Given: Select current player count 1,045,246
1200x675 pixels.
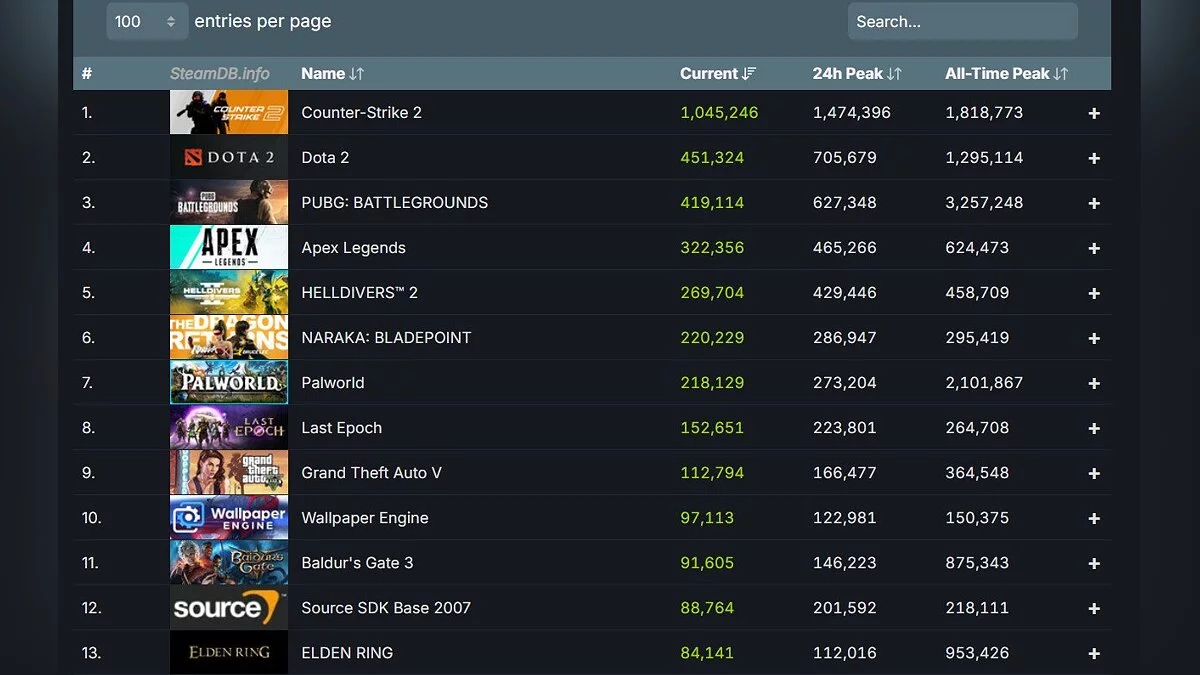Looking at the screenshot, I should pos(719,112).
